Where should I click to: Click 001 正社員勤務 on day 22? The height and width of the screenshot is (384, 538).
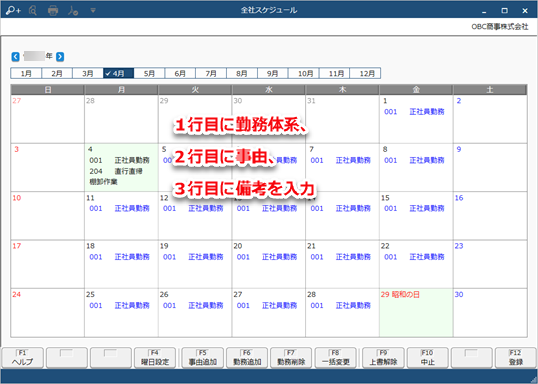[x=414, y=257]
